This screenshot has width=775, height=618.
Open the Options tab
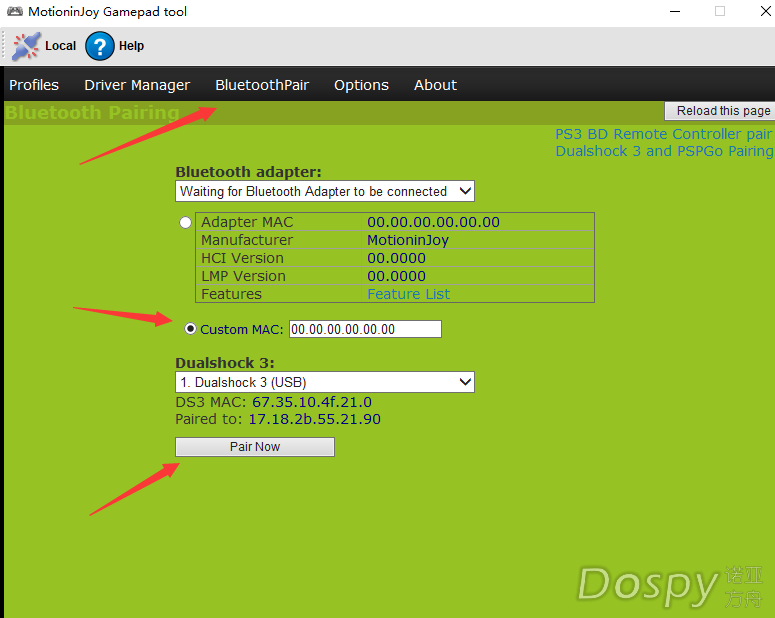point(361,85)
